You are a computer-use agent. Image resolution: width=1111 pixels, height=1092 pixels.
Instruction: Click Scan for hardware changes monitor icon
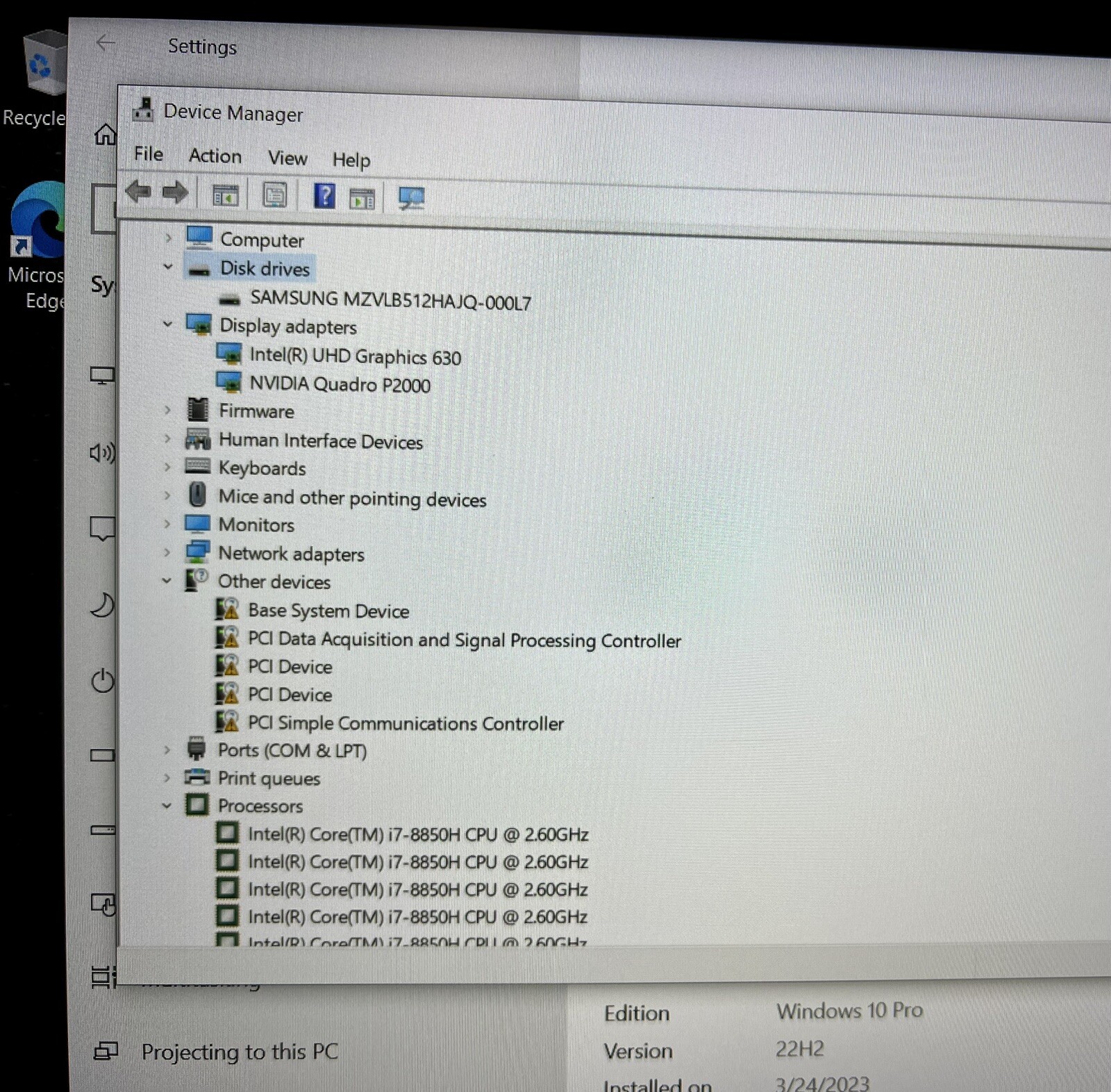pyautogui.click(x=412, y=199)
